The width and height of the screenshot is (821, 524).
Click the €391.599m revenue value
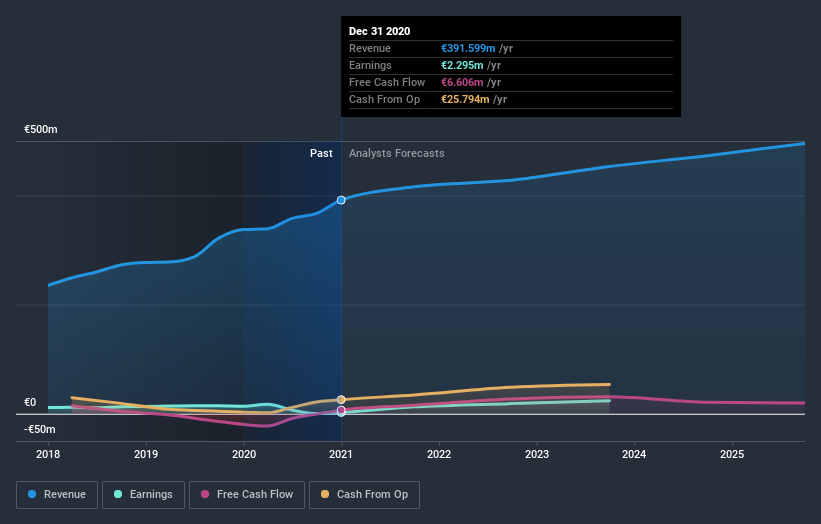(x=468, y=49)
